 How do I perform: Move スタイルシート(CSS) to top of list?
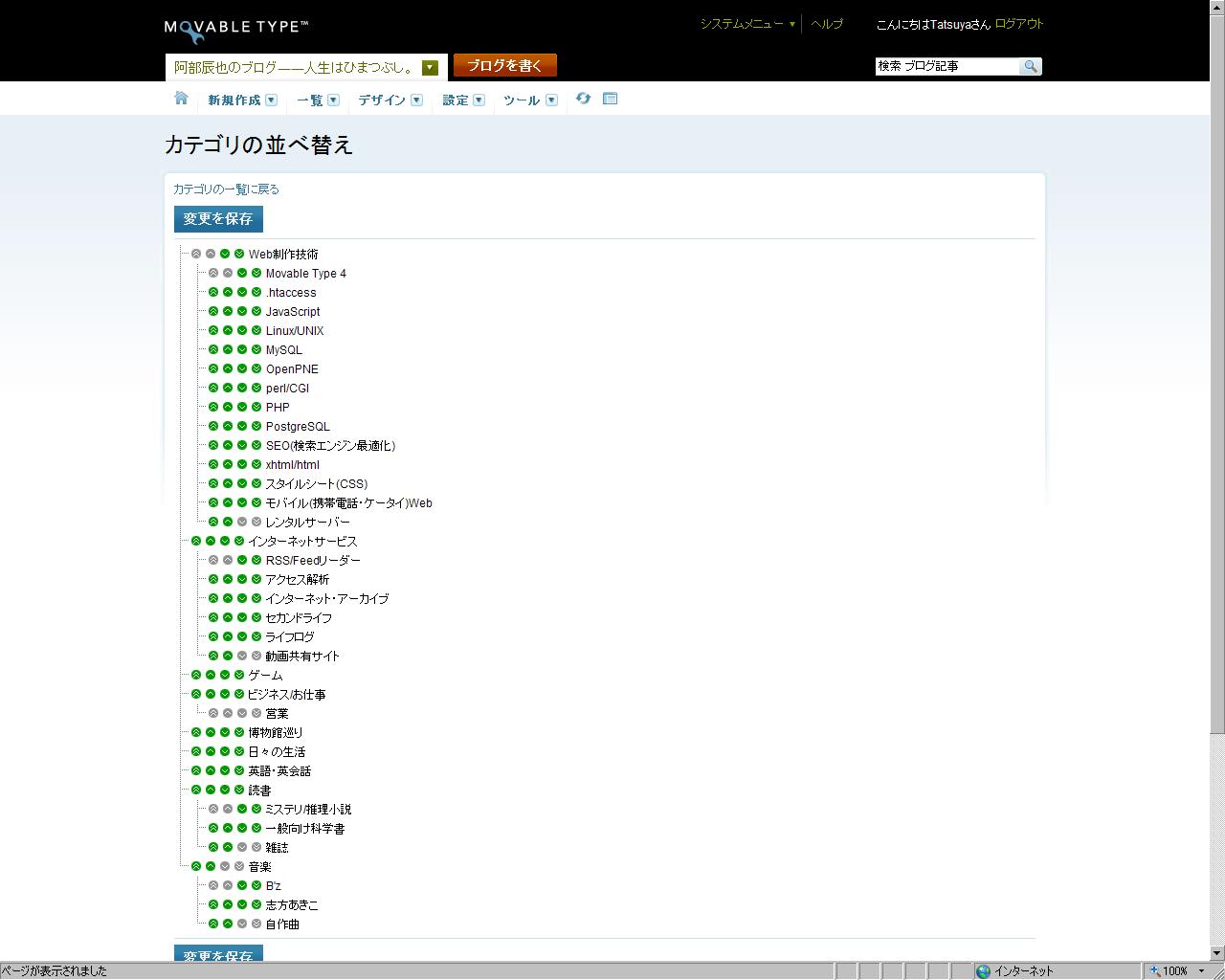213,483
